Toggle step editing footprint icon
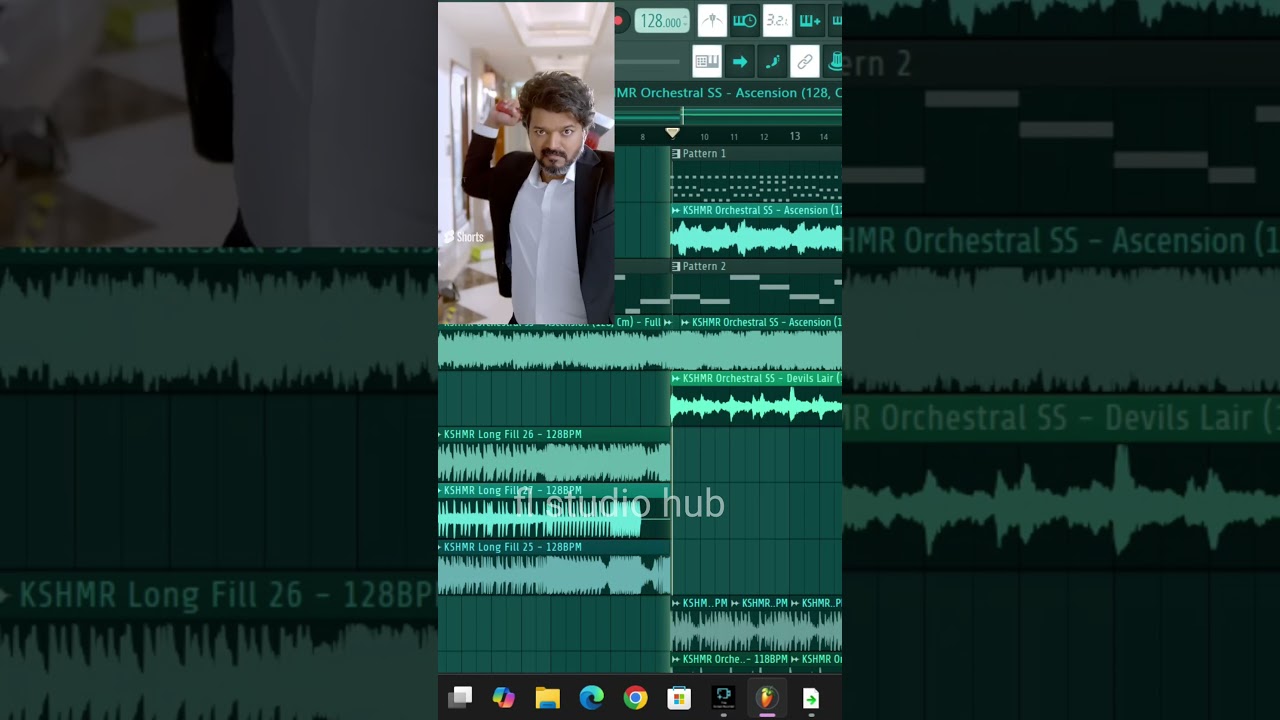This screenshot has width=1280, height=720. 772,62
